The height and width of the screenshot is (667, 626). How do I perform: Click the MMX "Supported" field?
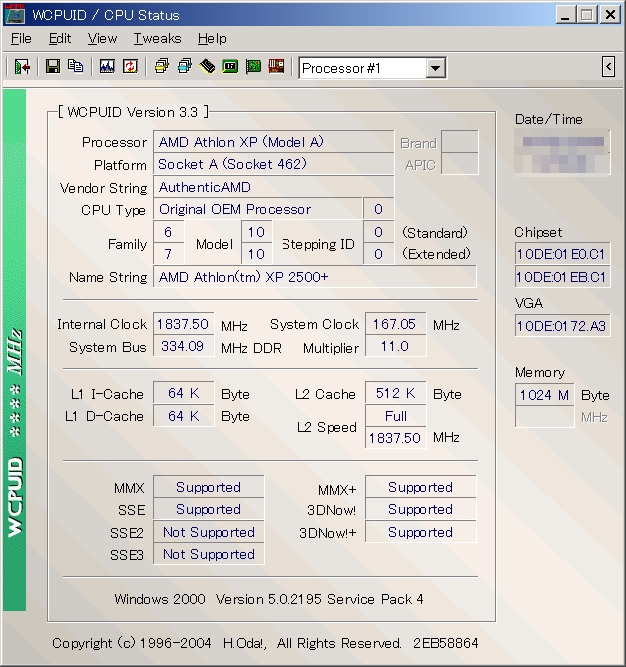point(208,487)
